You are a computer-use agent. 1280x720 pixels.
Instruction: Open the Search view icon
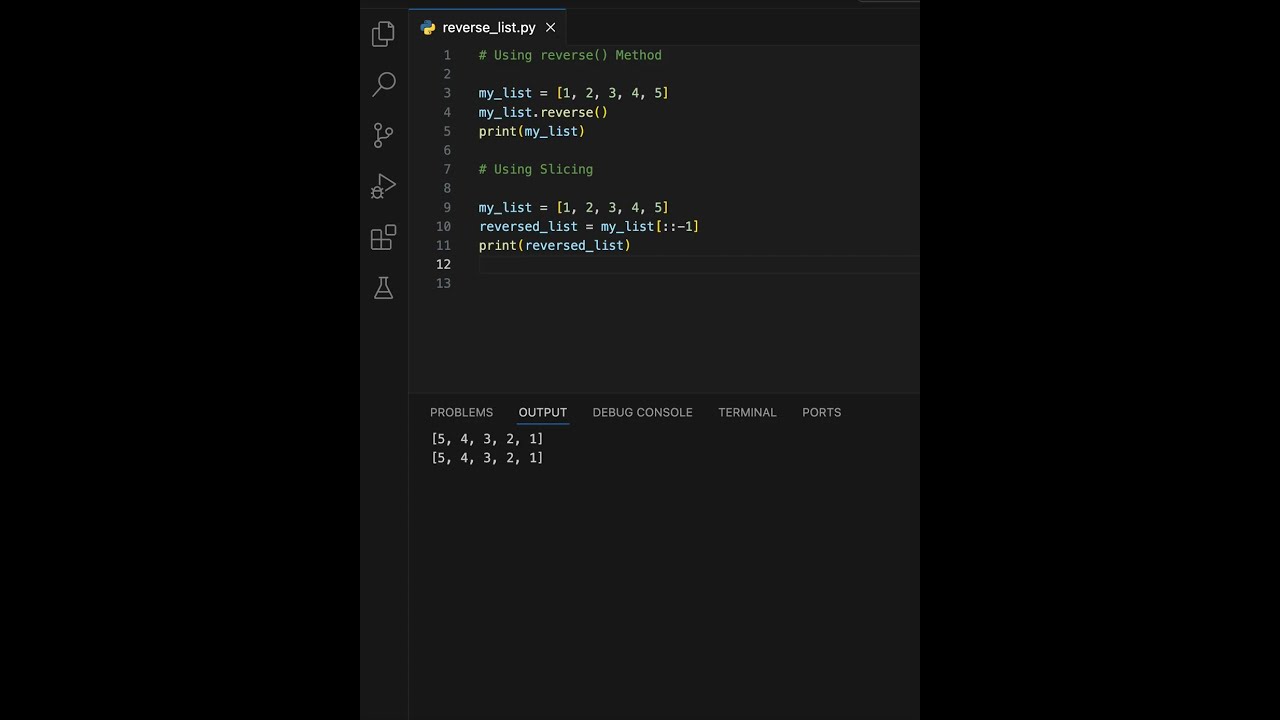point(383,84)
